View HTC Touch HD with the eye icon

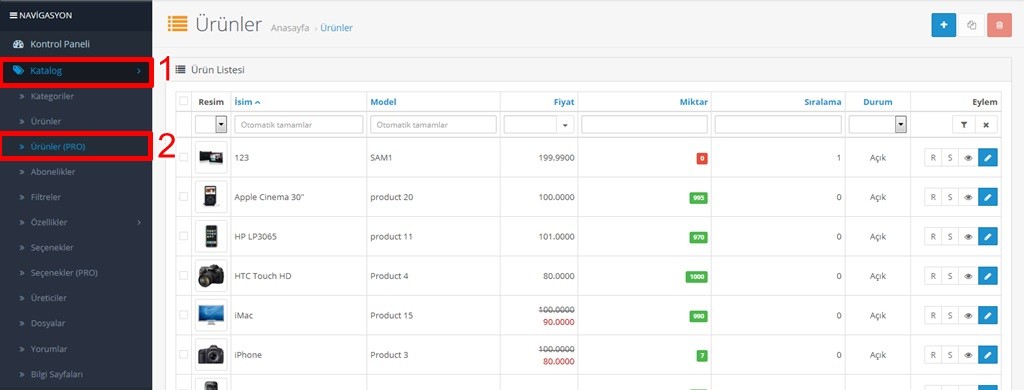tap(968, 276)
